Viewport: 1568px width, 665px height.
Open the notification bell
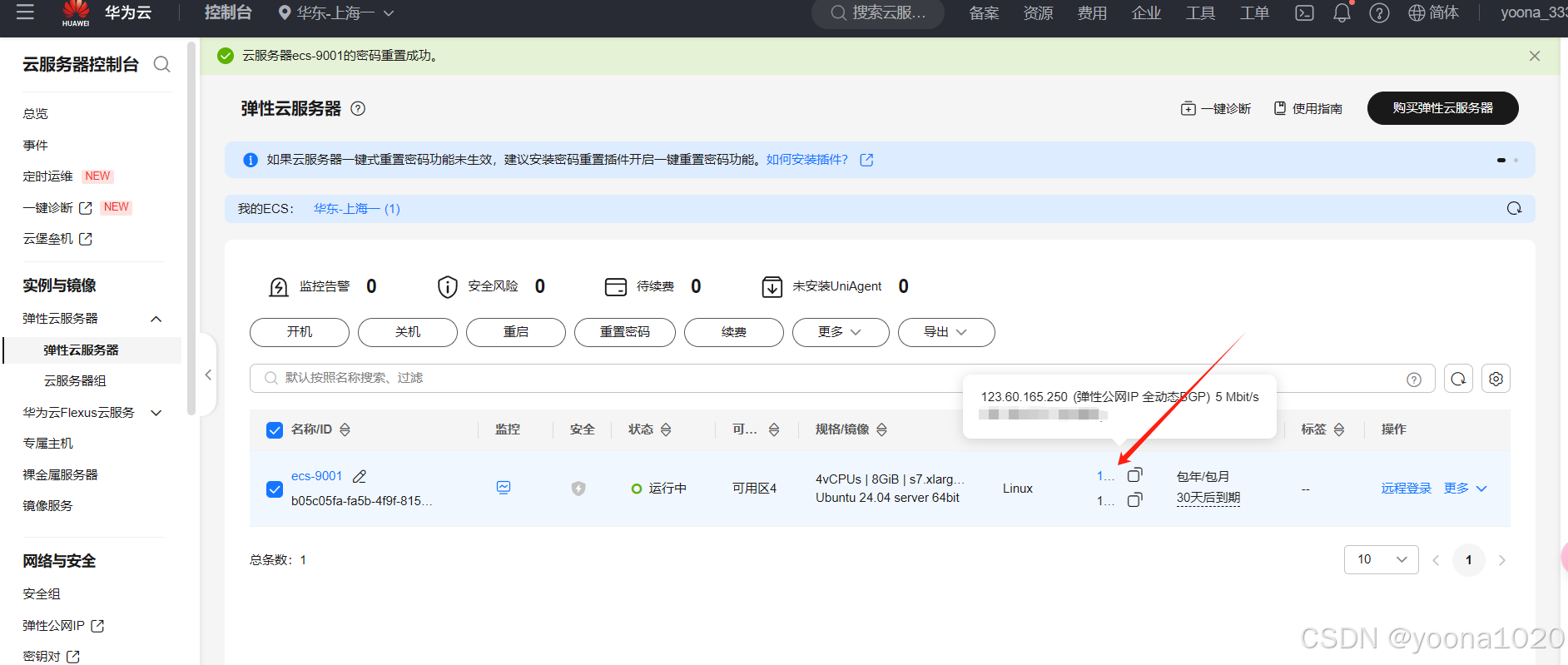tap(1342, 13)
